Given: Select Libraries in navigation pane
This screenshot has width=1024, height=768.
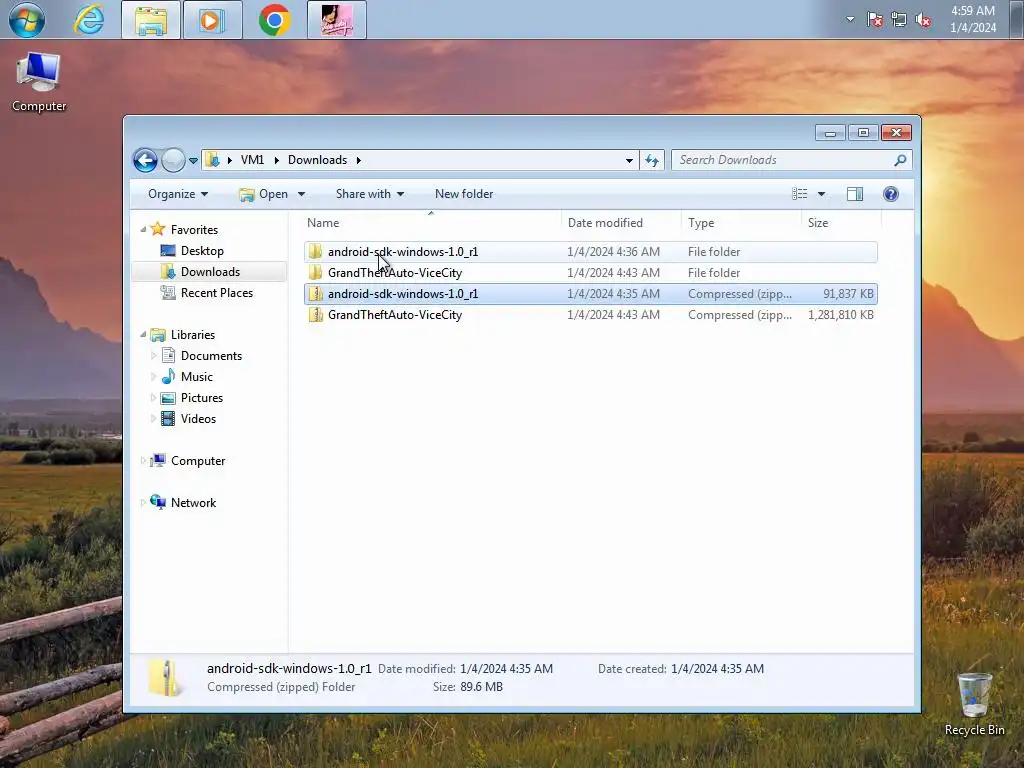Looking at the screenshot, I should (x=193, y=334).
